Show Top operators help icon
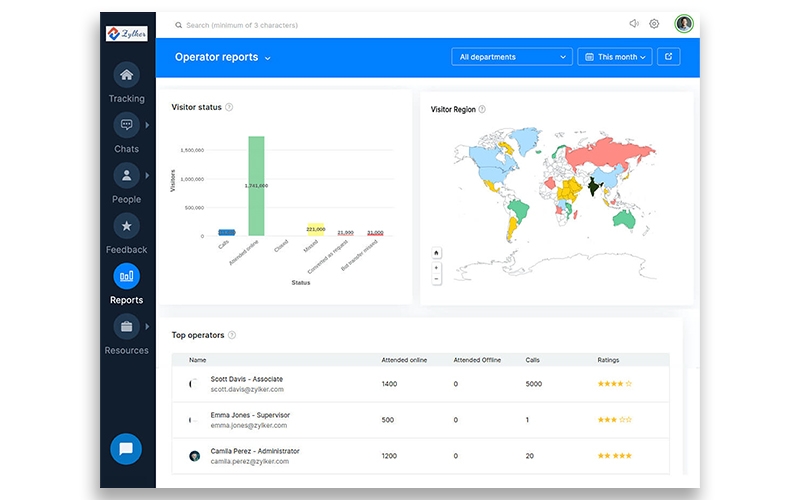 click(232, 335)
